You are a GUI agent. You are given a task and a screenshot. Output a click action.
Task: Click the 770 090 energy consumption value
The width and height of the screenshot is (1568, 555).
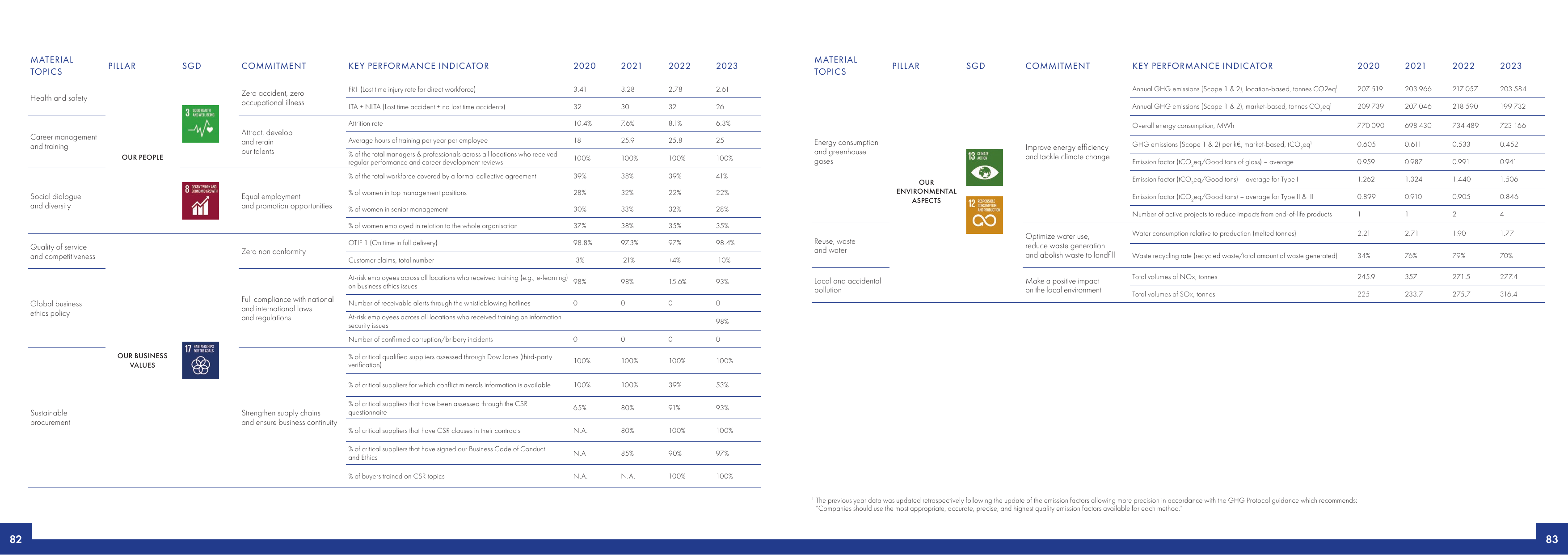(1371, 126)
